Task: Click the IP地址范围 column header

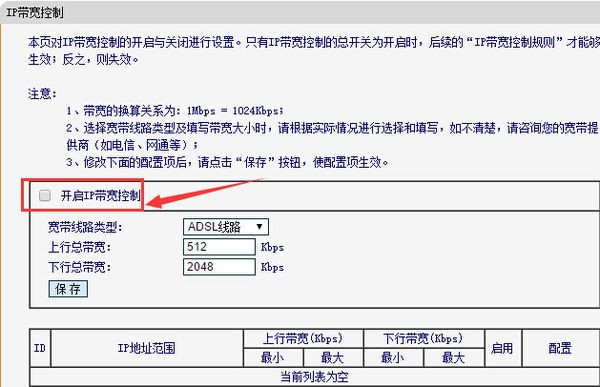Action: point(147,348)
